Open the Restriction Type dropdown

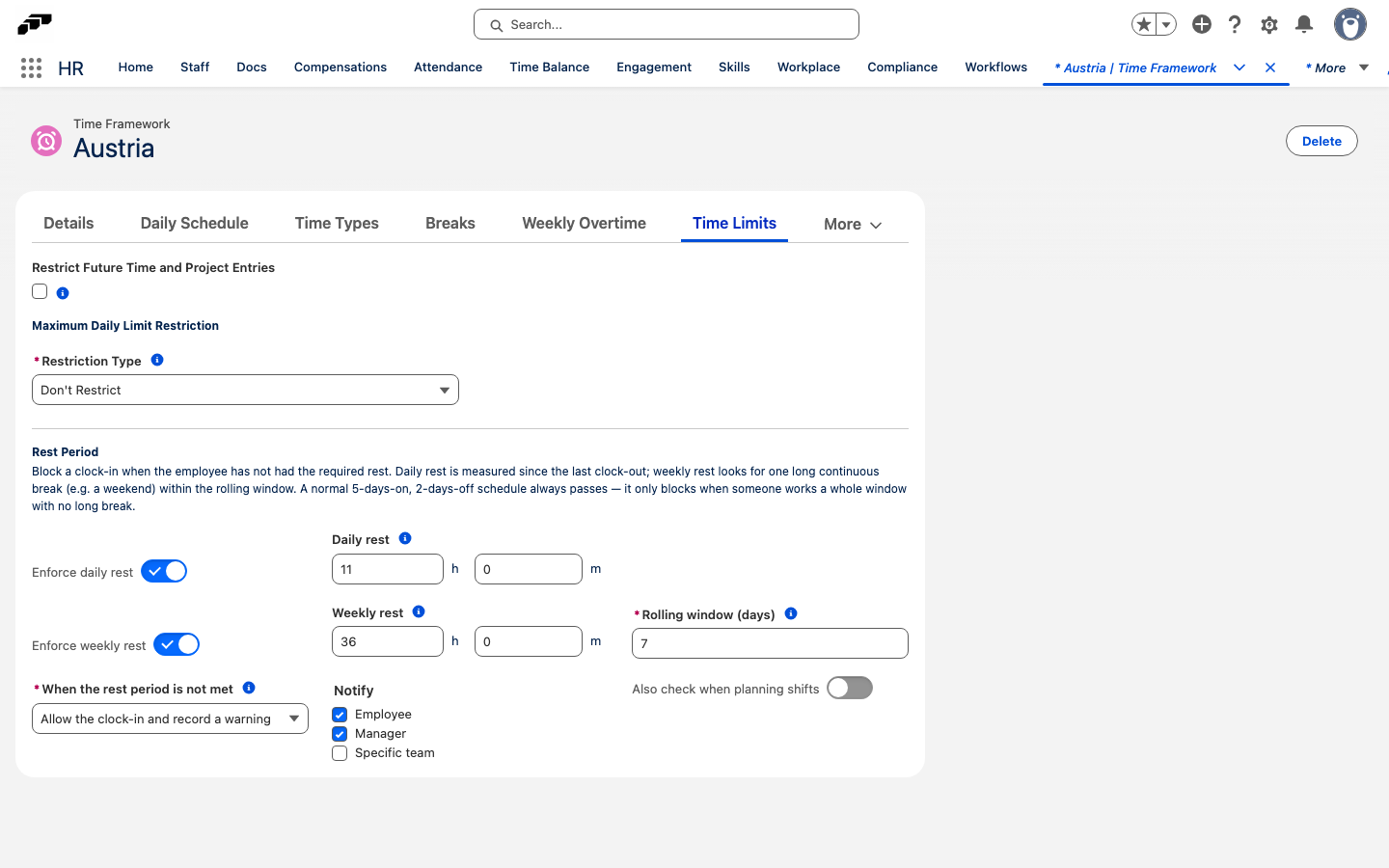point(245,390)
